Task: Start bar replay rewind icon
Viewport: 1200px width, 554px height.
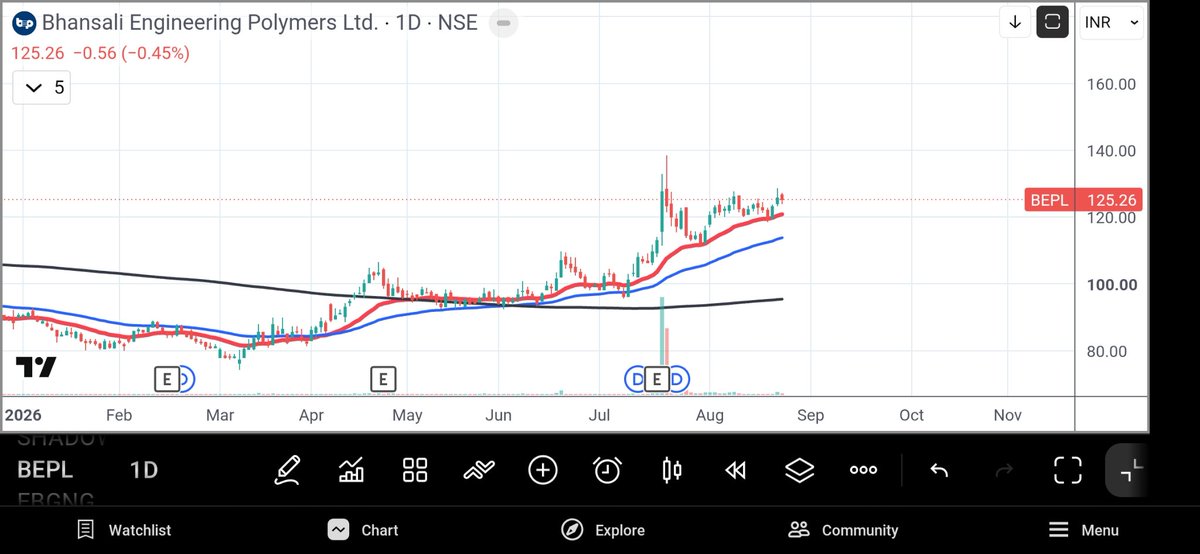Action: pyautogui.click(x=735, y=469)
